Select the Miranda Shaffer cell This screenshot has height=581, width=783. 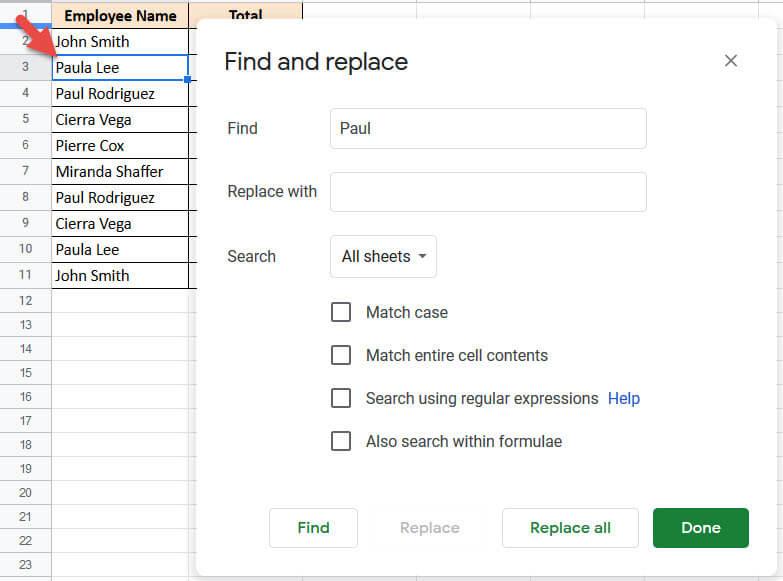coord(120,171)
